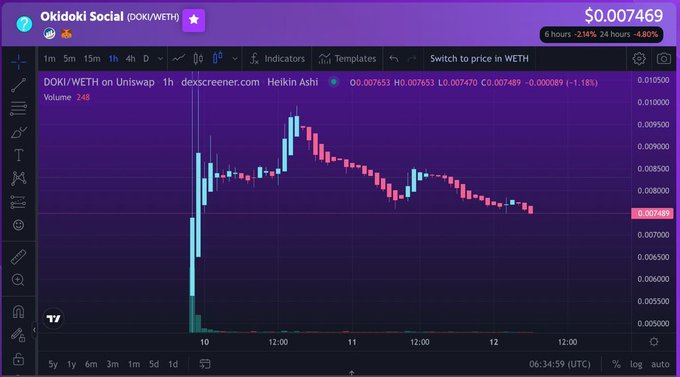This screenshot has height=377, width=680.
Task: Toggle percentage scale mode
Action: pos(616,364)
